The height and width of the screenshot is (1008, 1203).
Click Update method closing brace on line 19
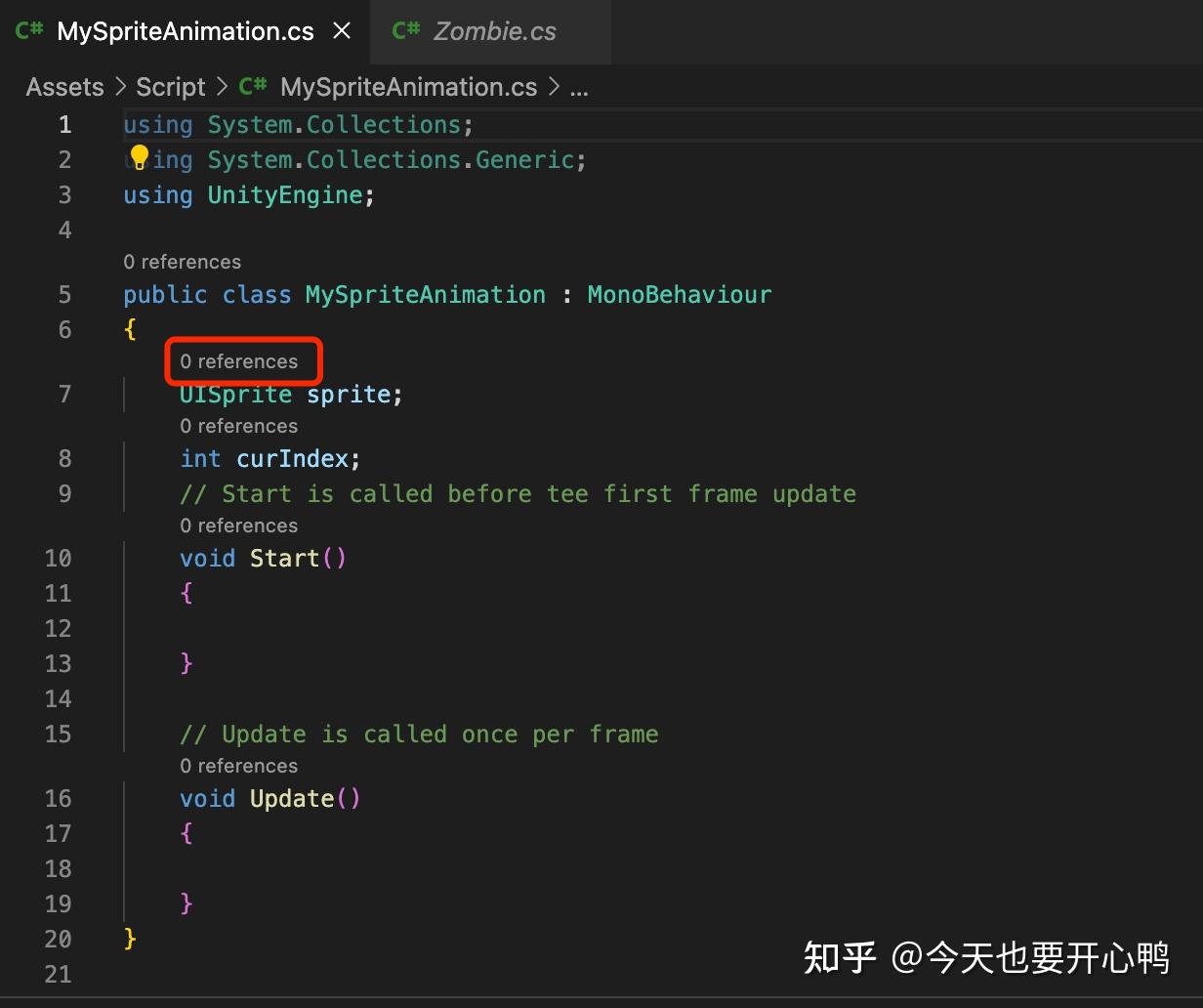point(187,904)
